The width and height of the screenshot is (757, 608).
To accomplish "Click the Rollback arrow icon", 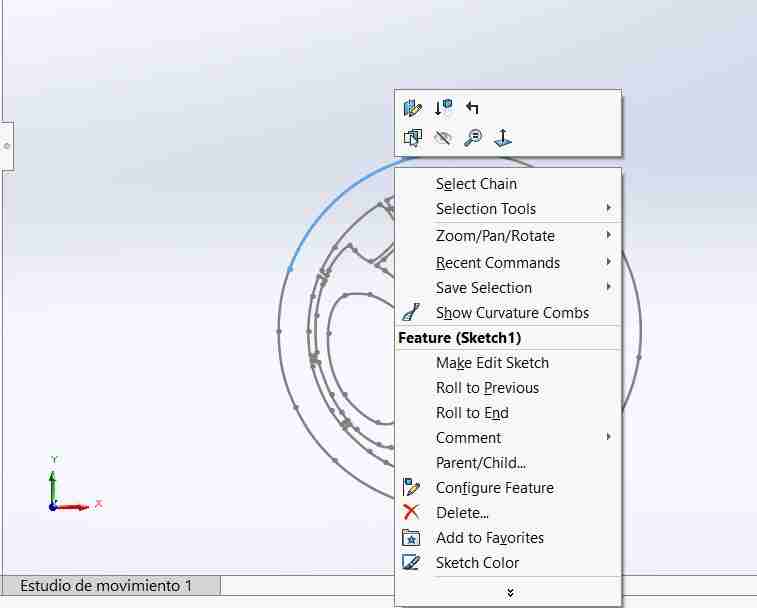I will pyautogui.click(x=472, y=107).
